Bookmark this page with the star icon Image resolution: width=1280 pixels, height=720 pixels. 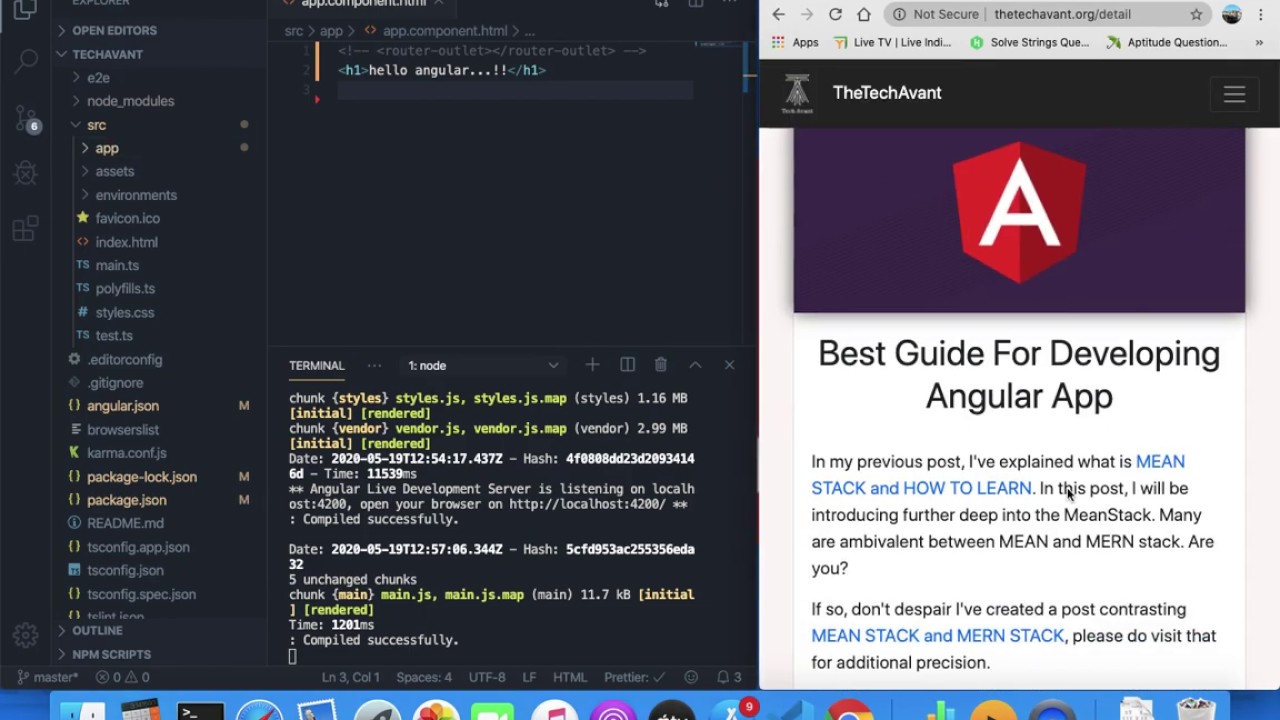(1196, 14)
